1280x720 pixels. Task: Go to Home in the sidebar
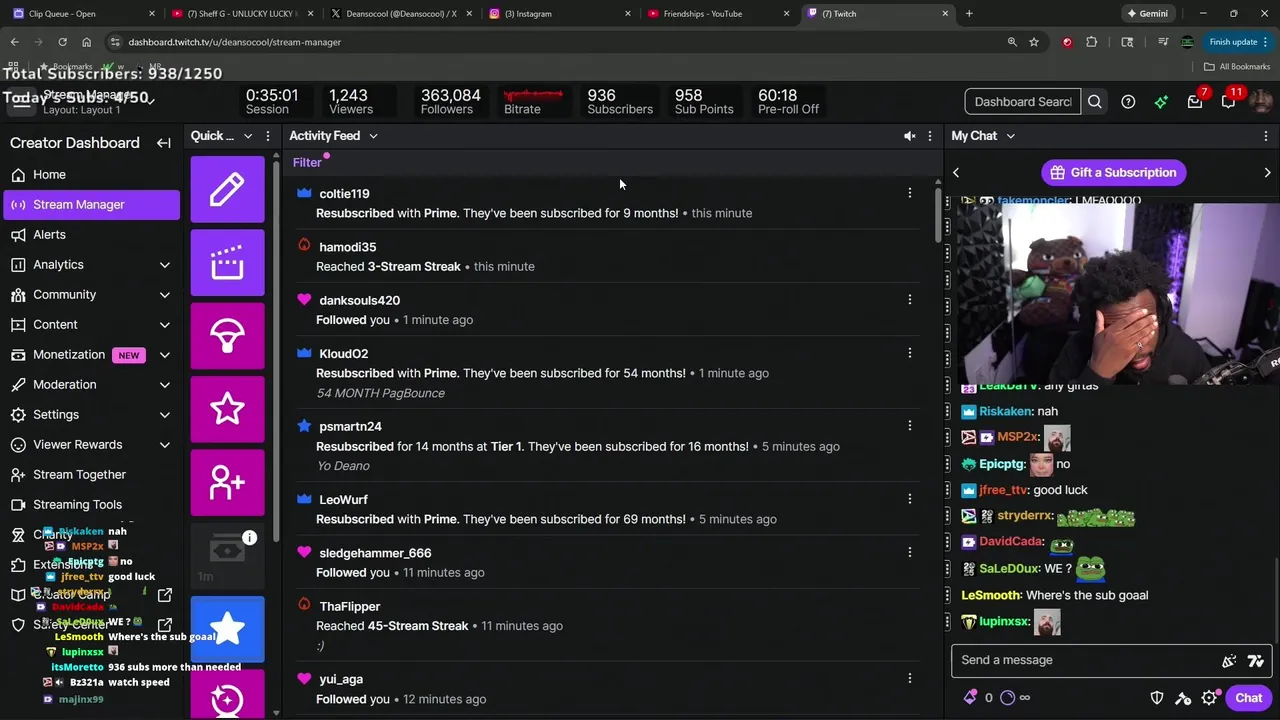click(92, 175)
